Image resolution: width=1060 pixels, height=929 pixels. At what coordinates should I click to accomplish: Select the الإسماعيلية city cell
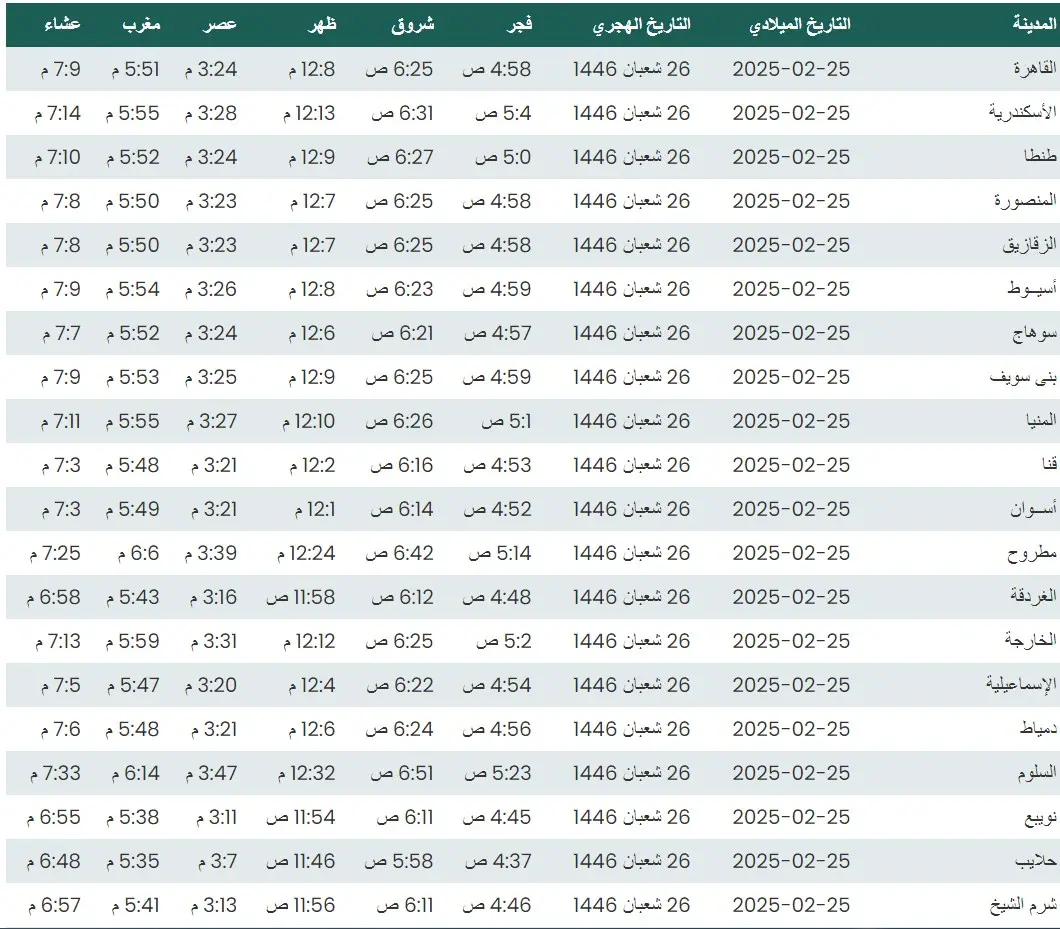1021,684
